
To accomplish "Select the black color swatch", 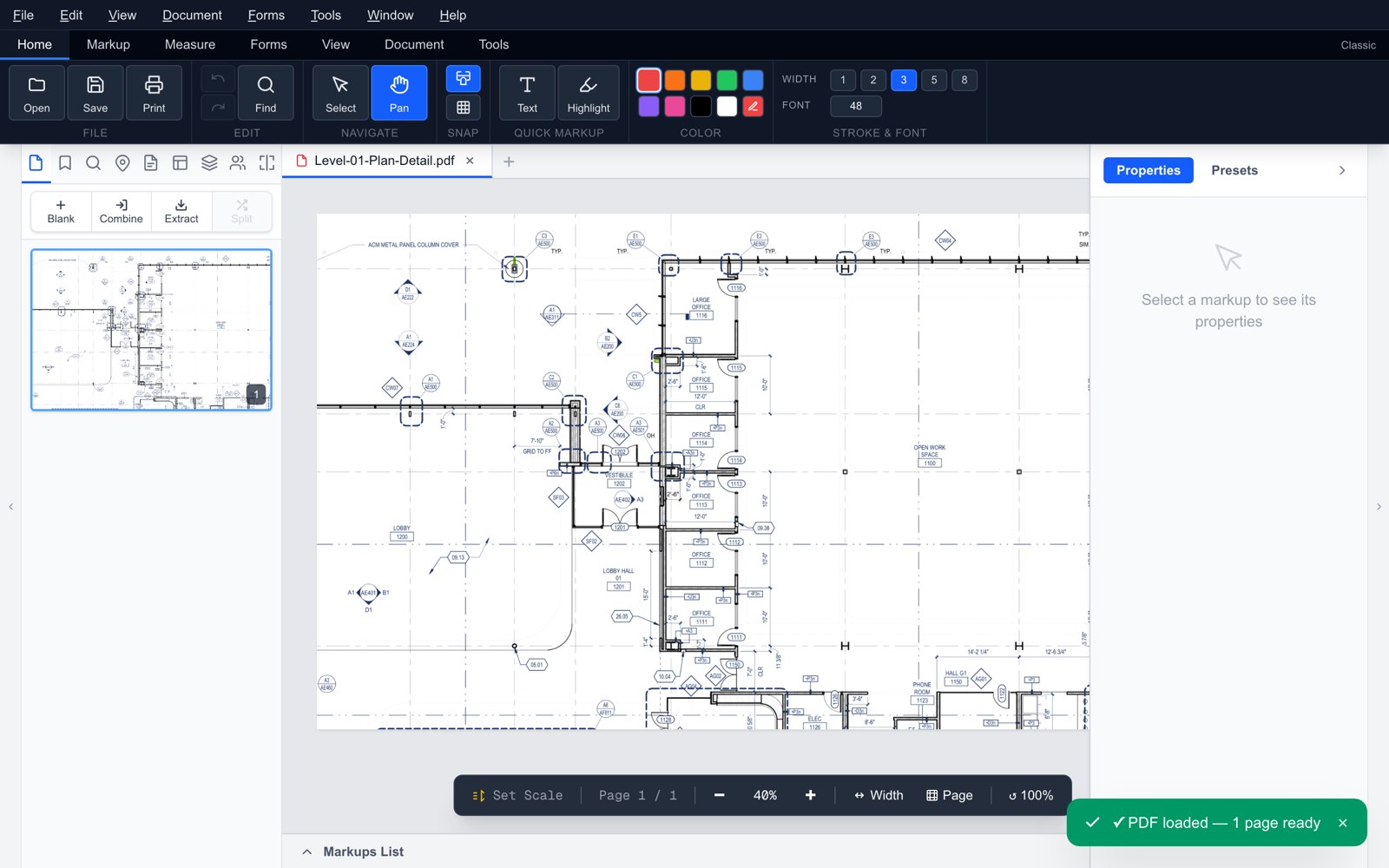I will point(701,106).
